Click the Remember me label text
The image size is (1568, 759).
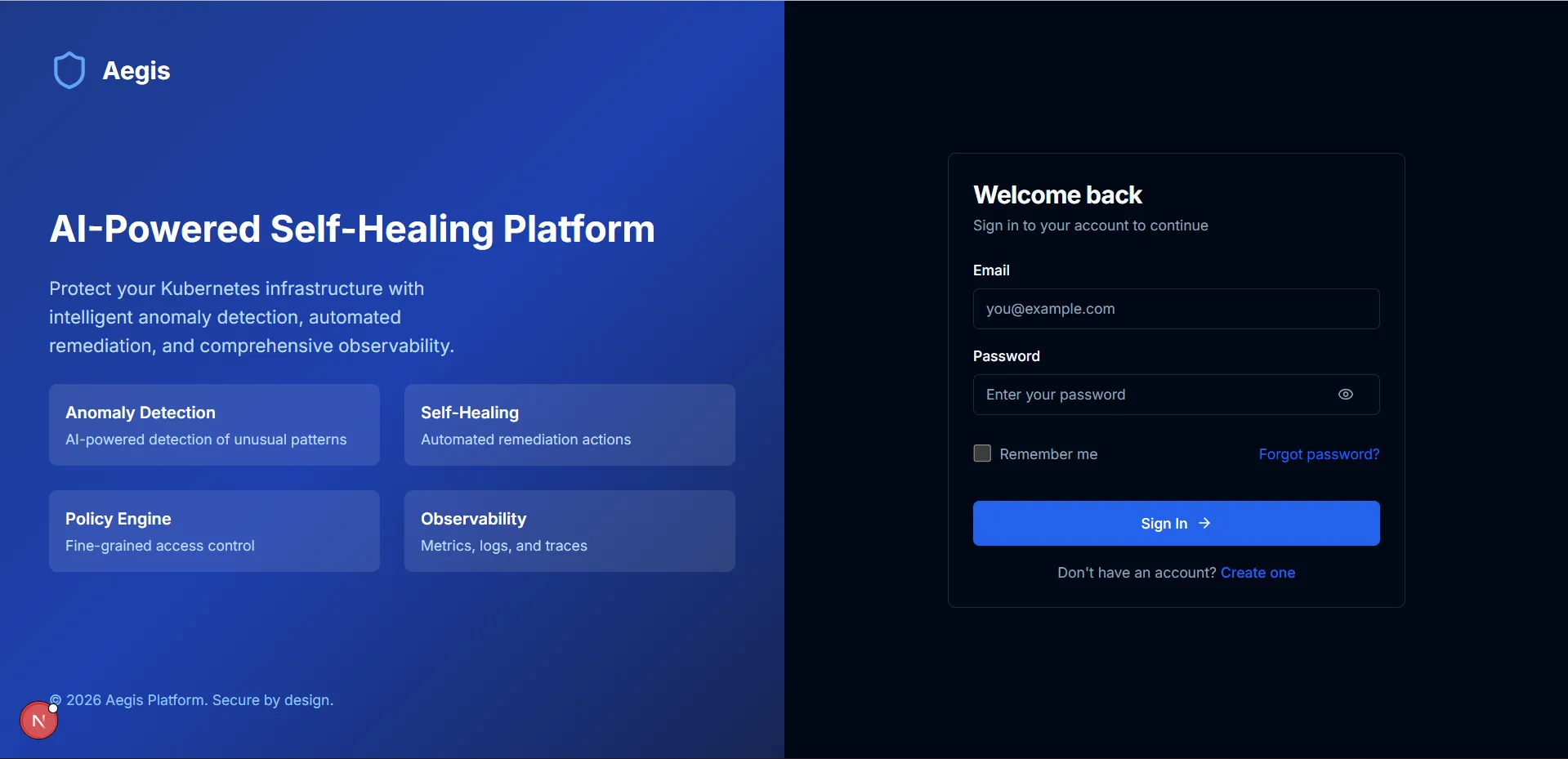(1048, 454)
